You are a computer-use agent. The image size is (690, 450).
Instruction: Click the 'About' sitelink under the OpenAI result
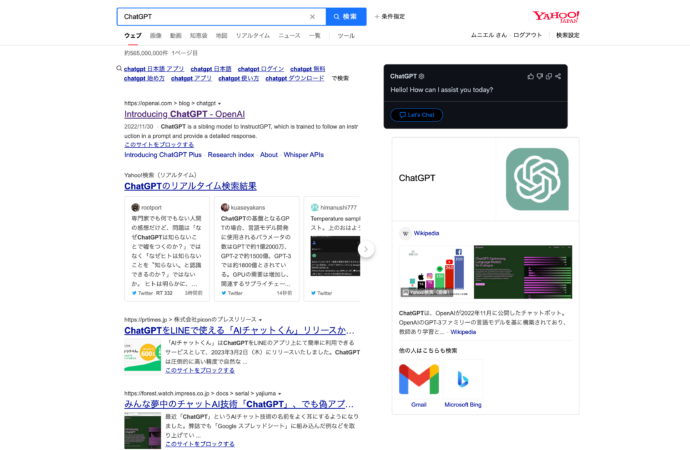[x=269, y=155]
